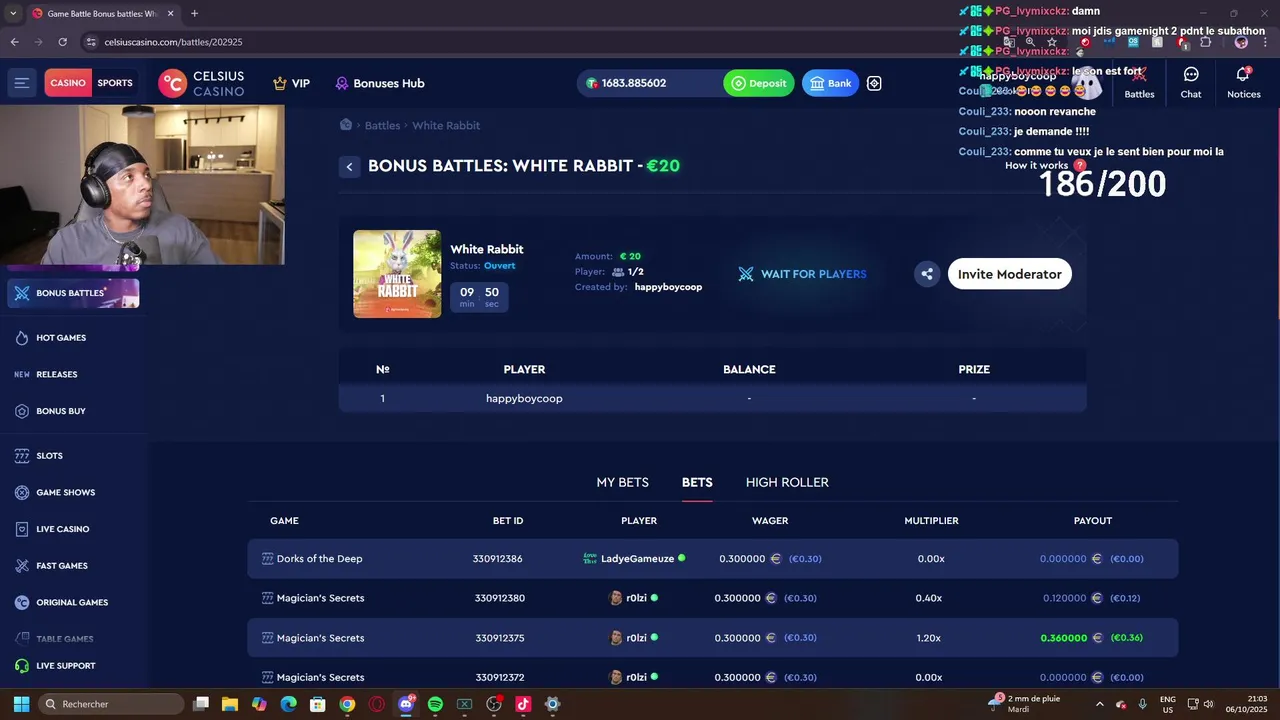Open the Notices bell
The width and height of the screenshot is (1280, 720).
coord(1244,82)
